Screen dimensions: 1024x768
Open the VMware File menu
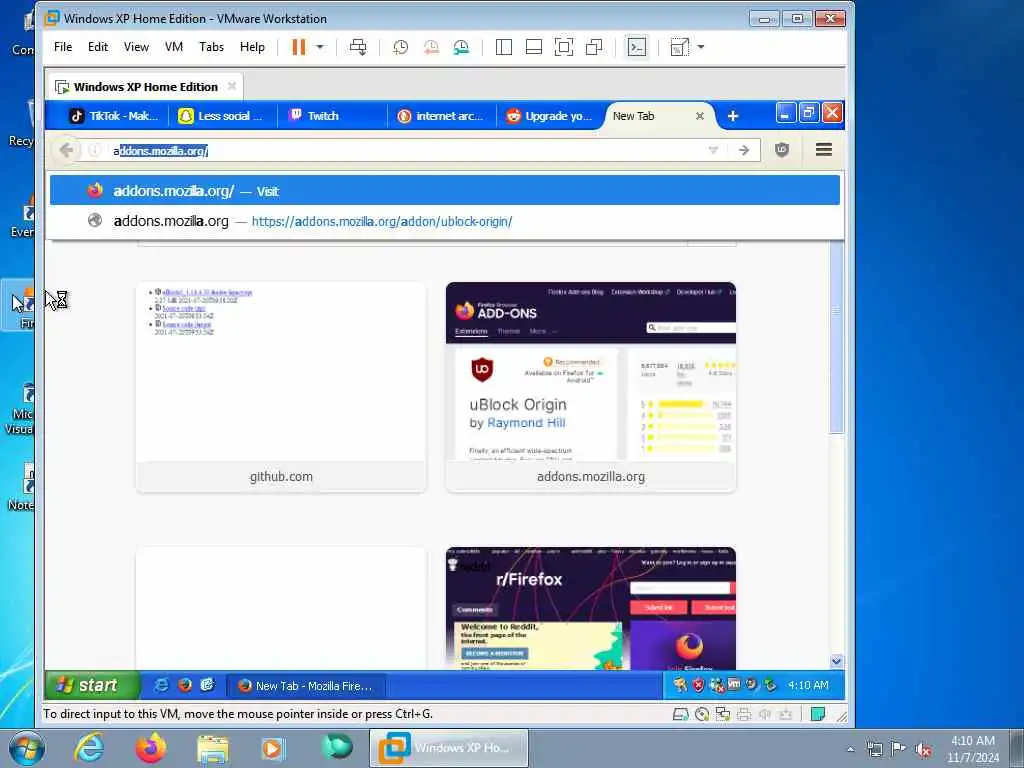coord(63,47)
